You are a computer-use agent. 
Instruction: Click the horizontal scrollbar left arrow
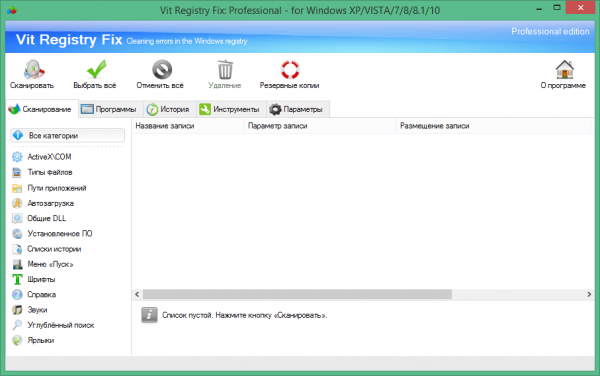tap(137, 294)
